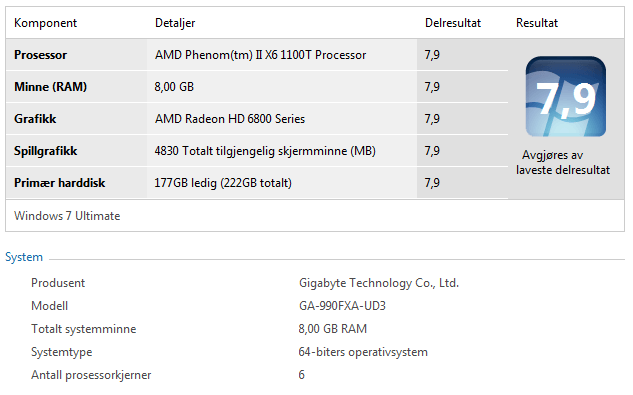The height and width of the screenshot is (395, 633).
Task: Click AMD Phenom II X6 1100T Processor text
Action: click(260, 55)
